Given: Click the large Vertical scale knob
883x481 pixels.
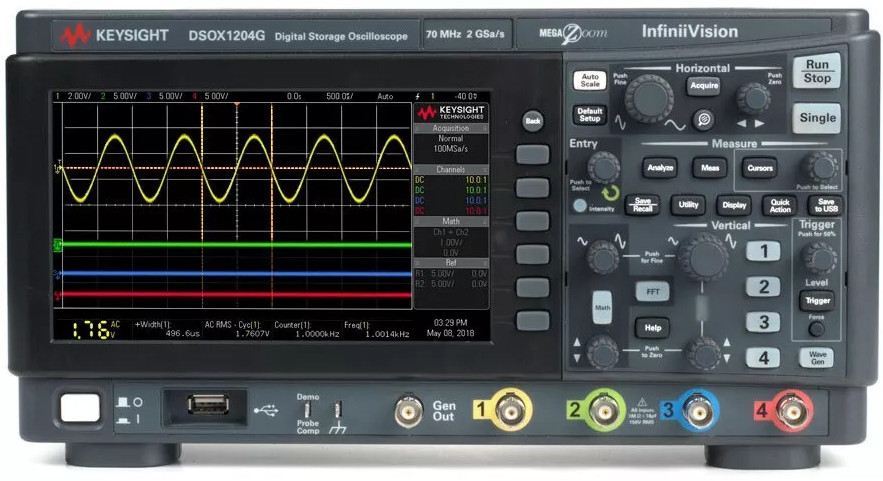Looking at the screenshot, I should click(702, 257).
